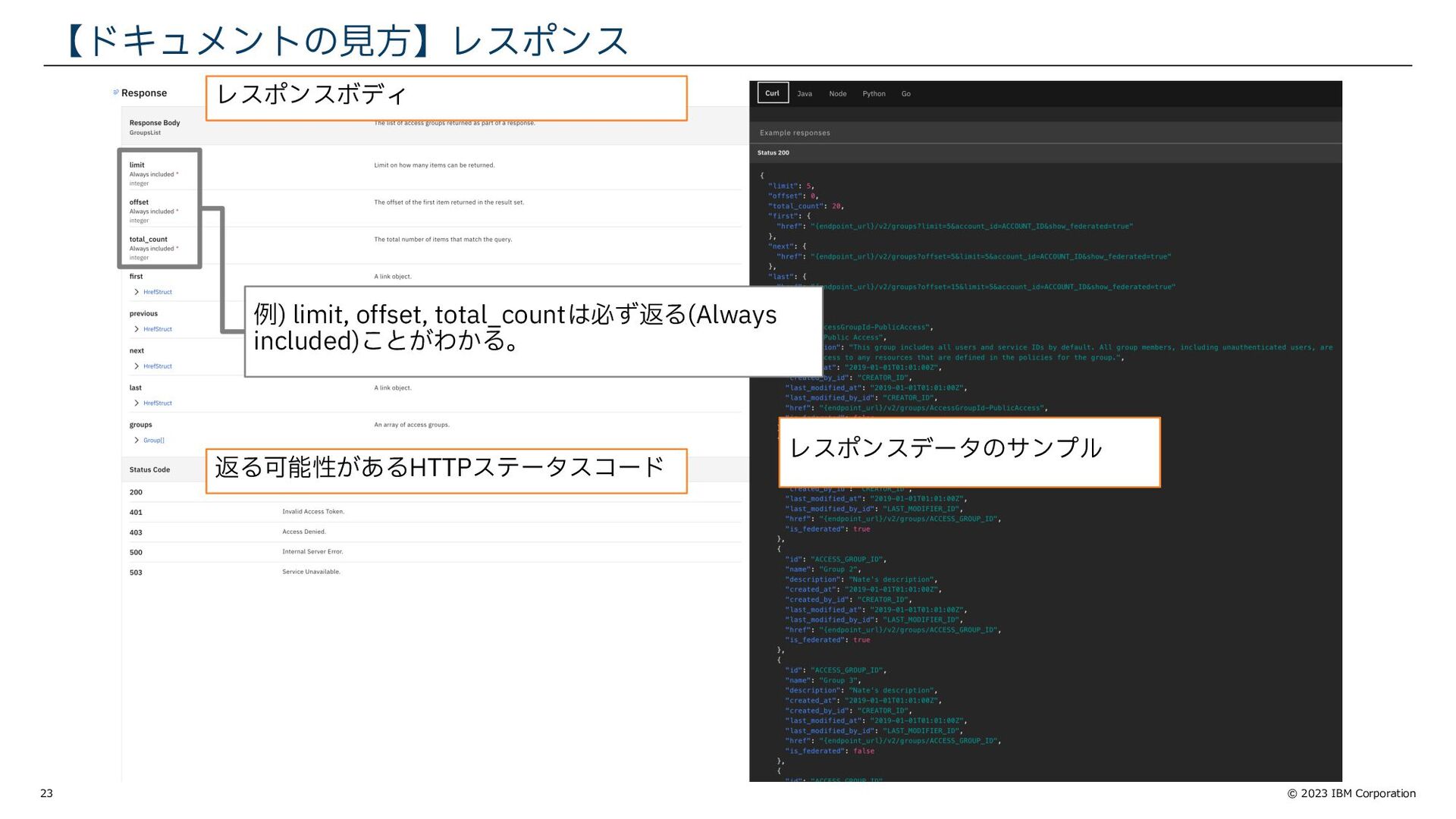Open the HrefStruct link under last

tap(158, 403)
